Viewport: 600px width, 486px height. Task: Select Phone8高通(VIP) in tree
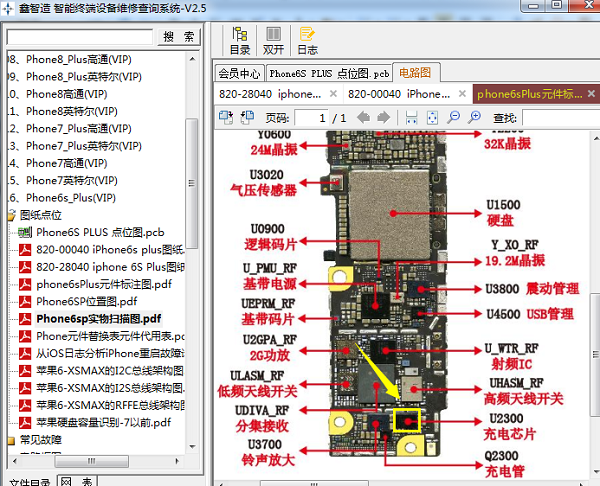coord(67,94)
